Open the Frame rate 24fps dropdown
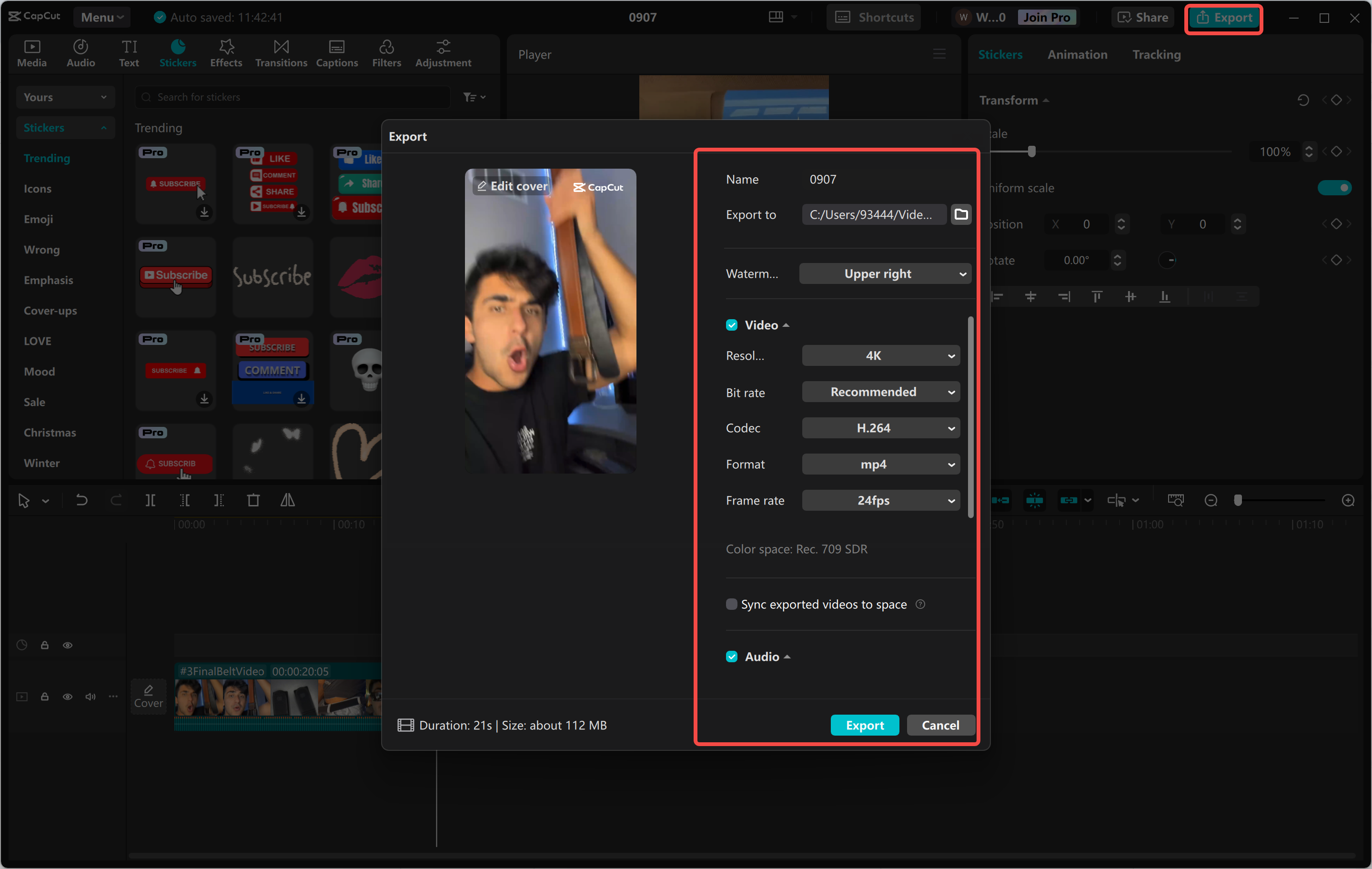 [x=880, y=500]
